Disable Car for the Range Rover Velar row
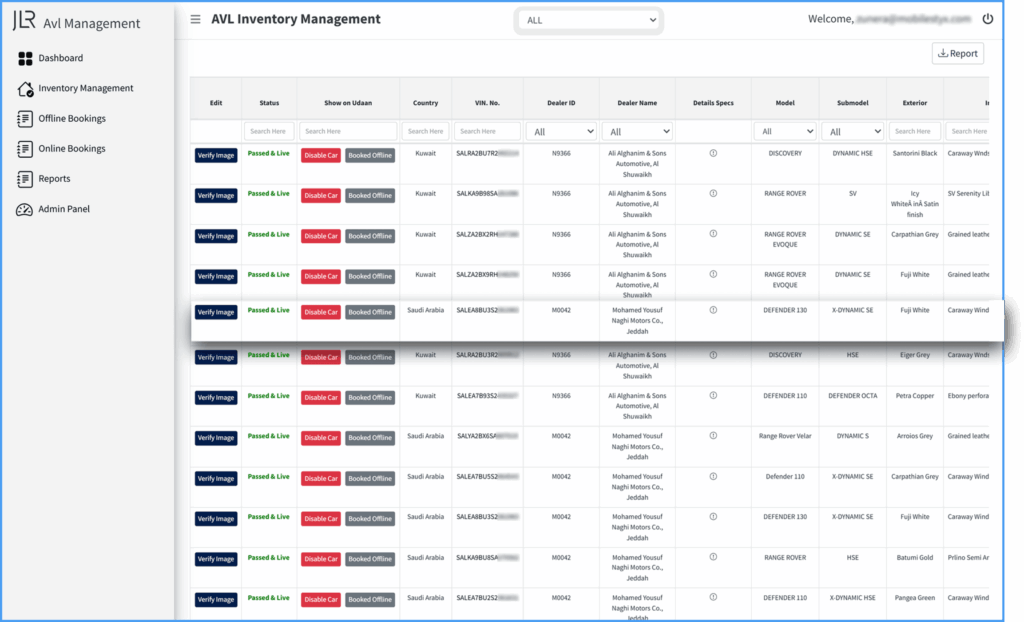This screenshot has width=1024, height=622. tap(321, 437)
